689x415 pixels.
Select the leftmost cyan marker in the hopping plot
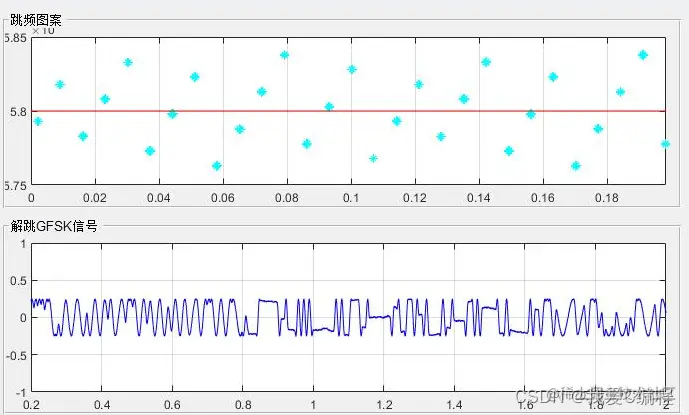pyautogui.click(x=38, y=121)
